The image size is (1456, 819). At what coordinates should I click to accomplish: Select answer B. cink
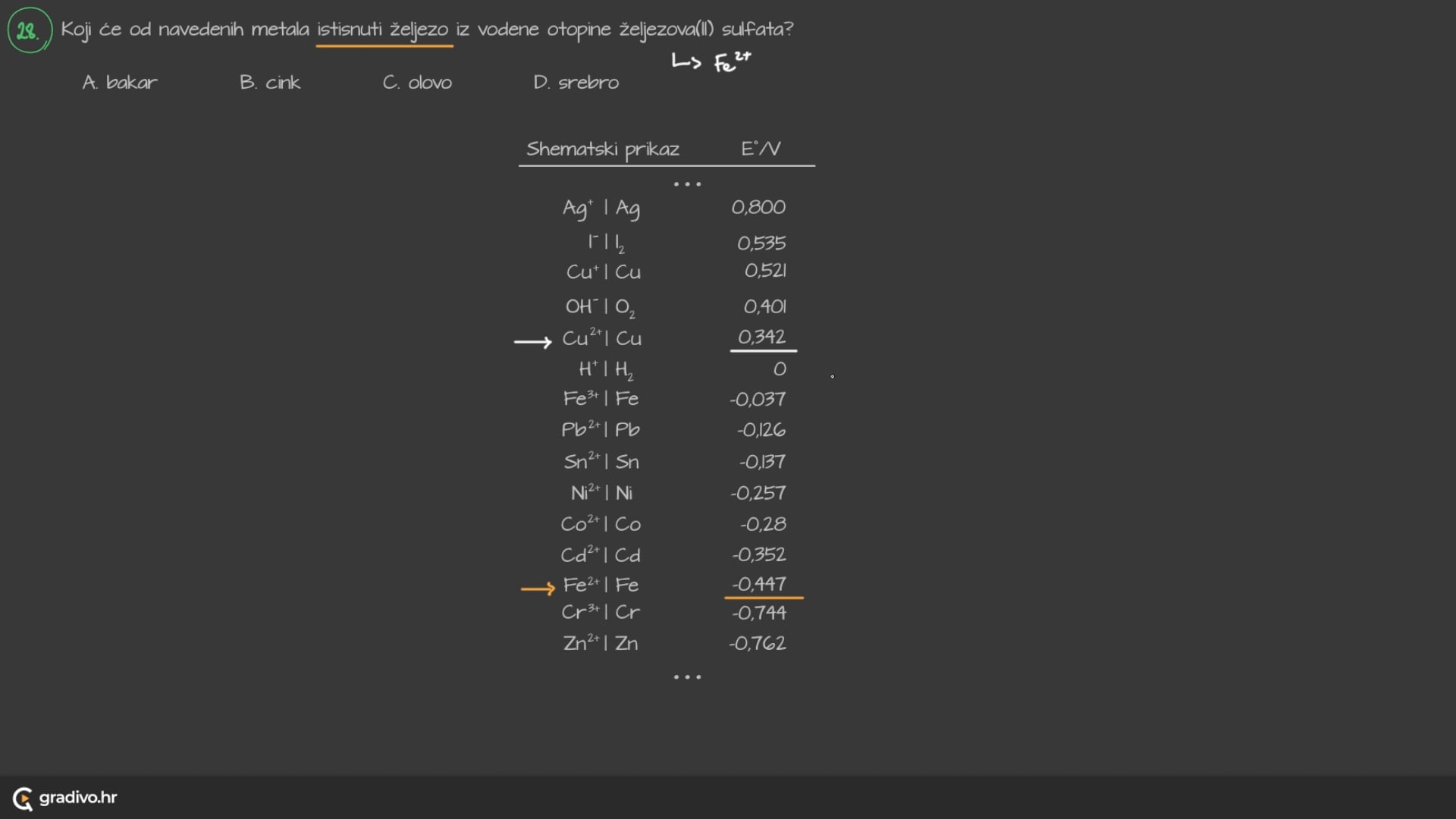270,83
